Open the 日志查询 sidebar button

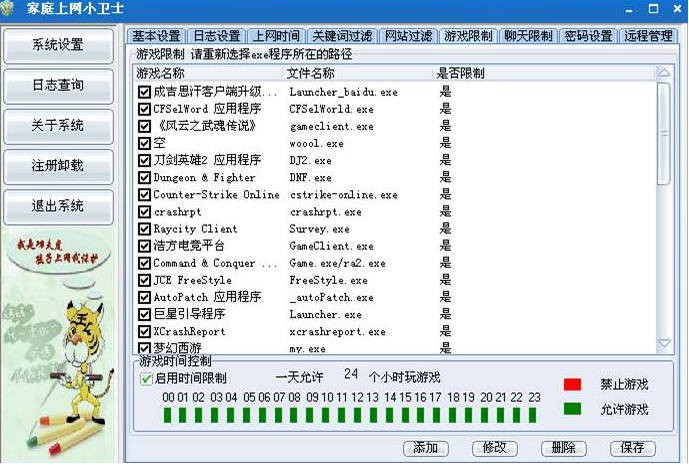(x=58, y=85)
